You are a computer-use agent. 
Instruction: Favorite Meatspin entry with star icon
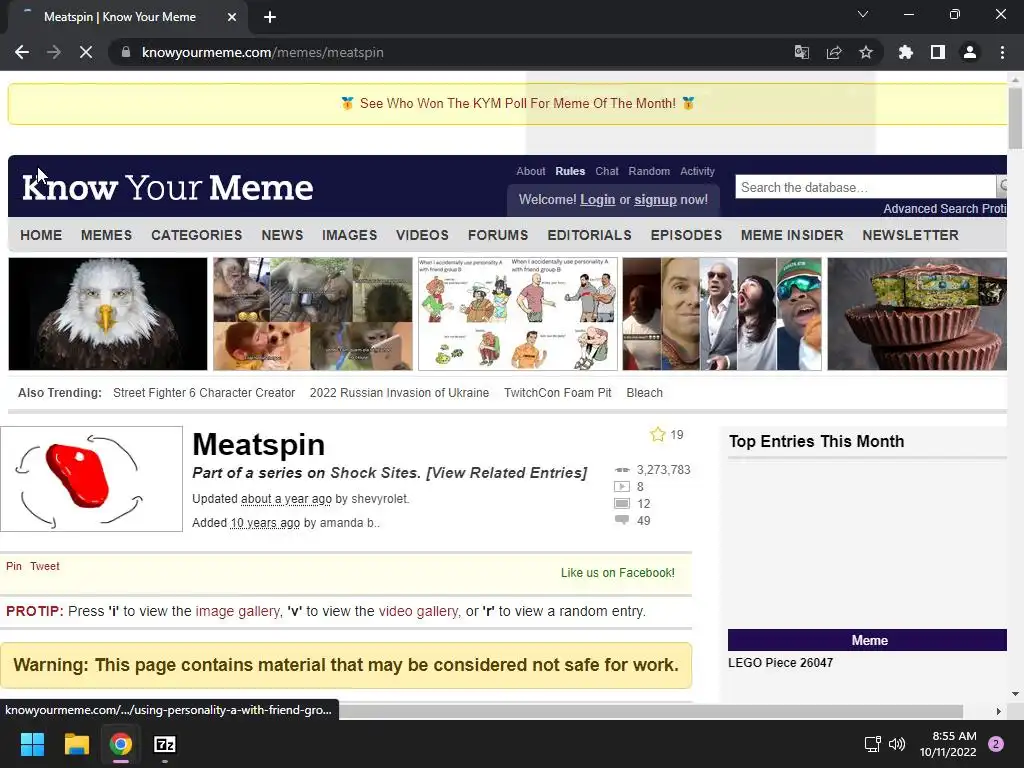(658, 434)
